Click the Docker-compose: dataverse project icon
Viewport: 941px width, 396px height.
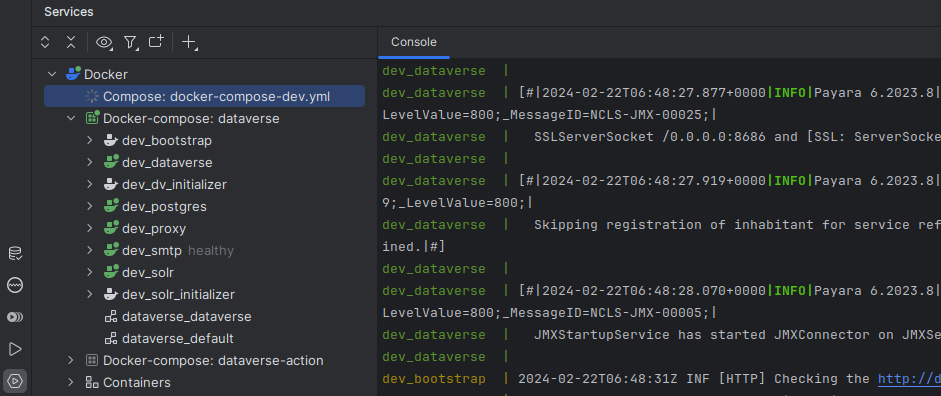92,118
